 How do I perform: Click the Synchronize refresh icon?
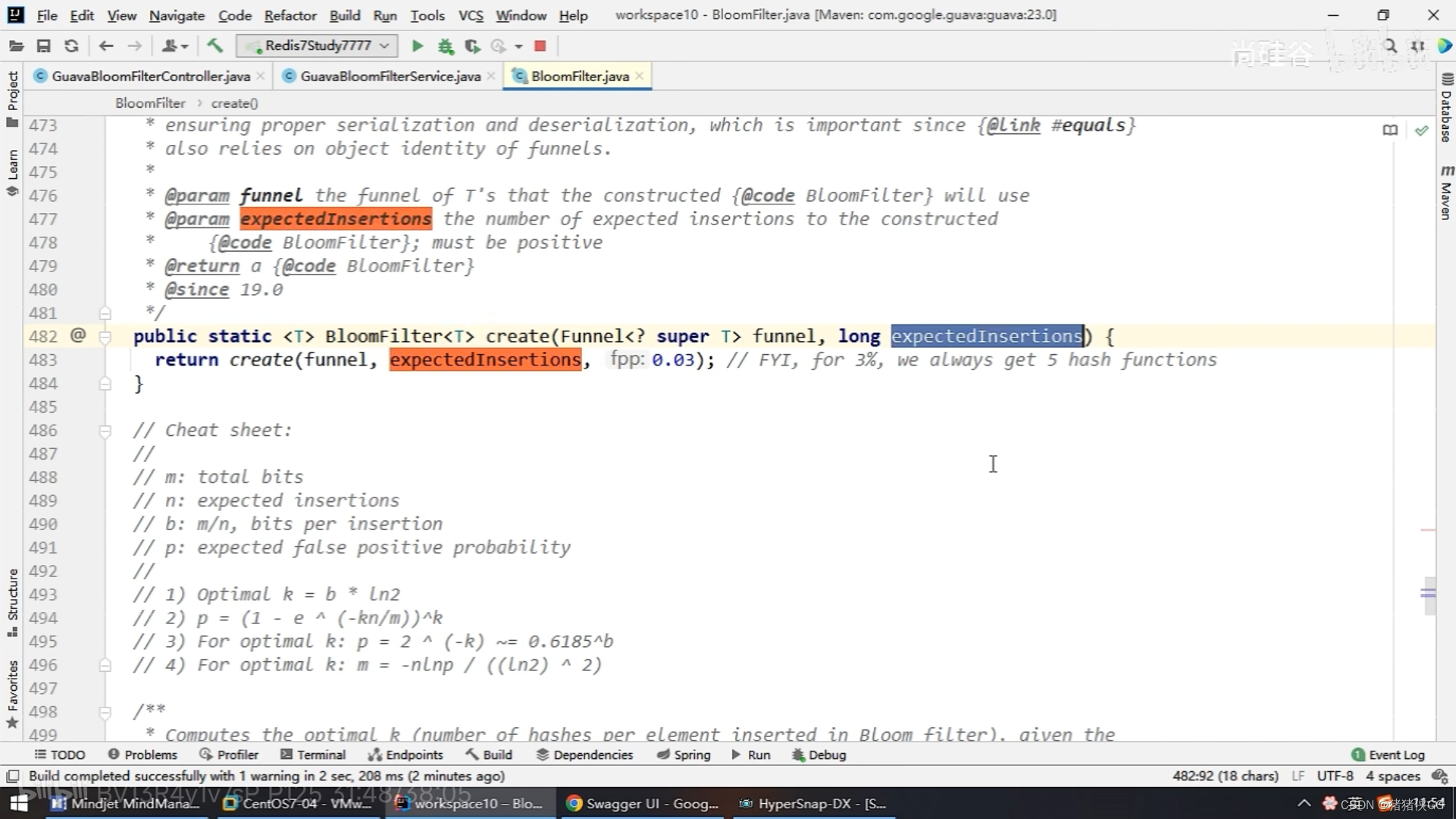point(71,46)
